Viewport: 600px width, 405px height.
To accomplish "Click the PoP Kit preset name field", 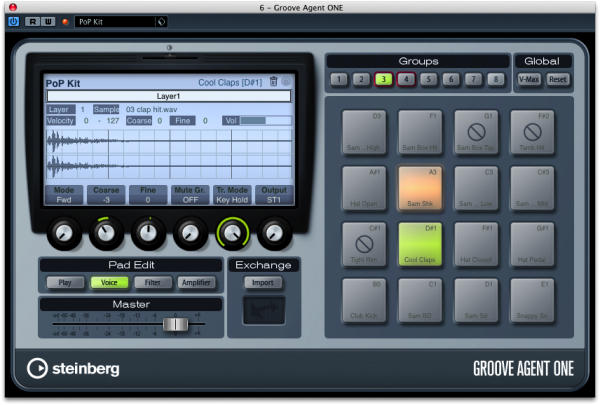I will click(115, 22).
